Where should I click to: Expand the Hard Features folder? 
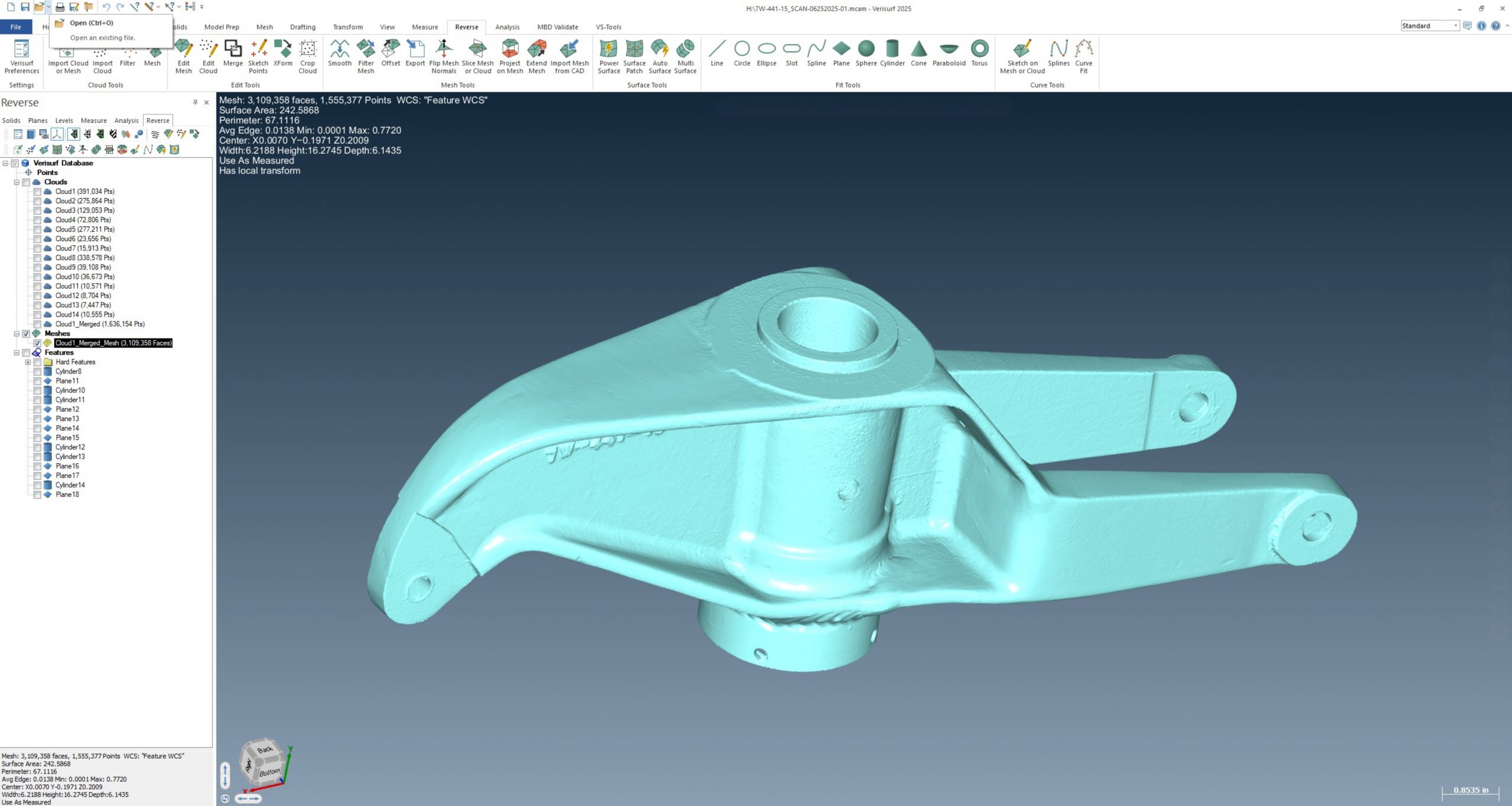(28, 362)
